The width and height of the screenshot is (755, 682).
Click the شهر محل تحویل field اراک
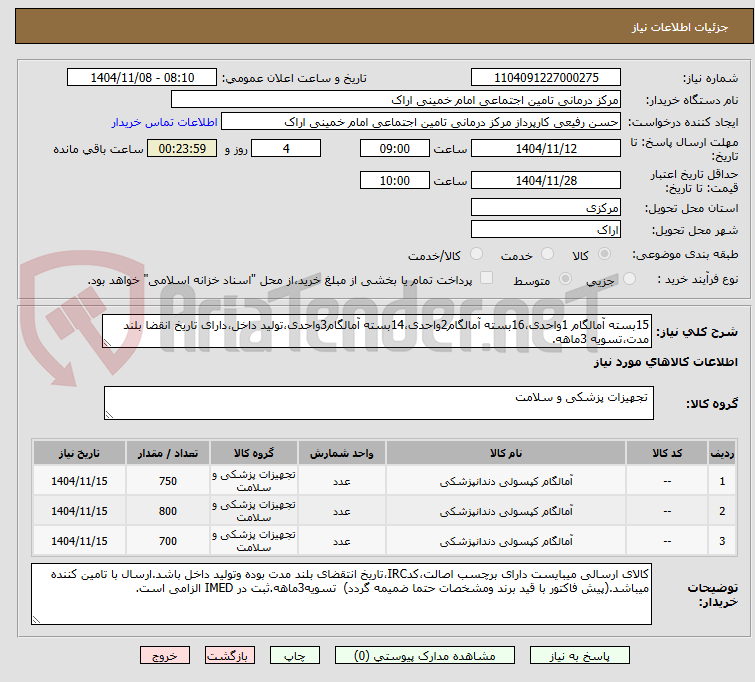click(x=546, y=229)
